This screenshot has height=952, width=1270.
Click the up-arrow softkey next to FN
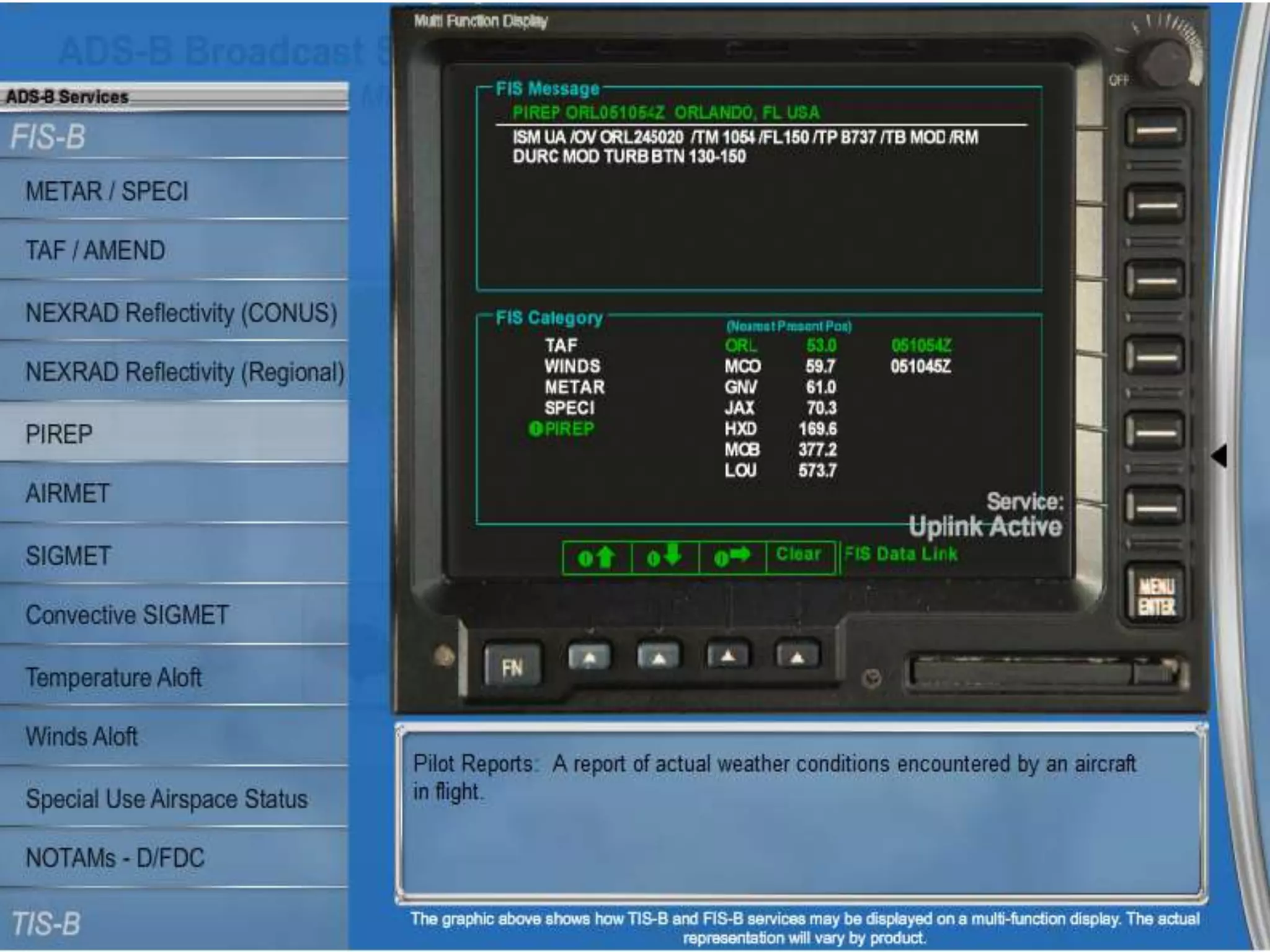tap(589, 656)
